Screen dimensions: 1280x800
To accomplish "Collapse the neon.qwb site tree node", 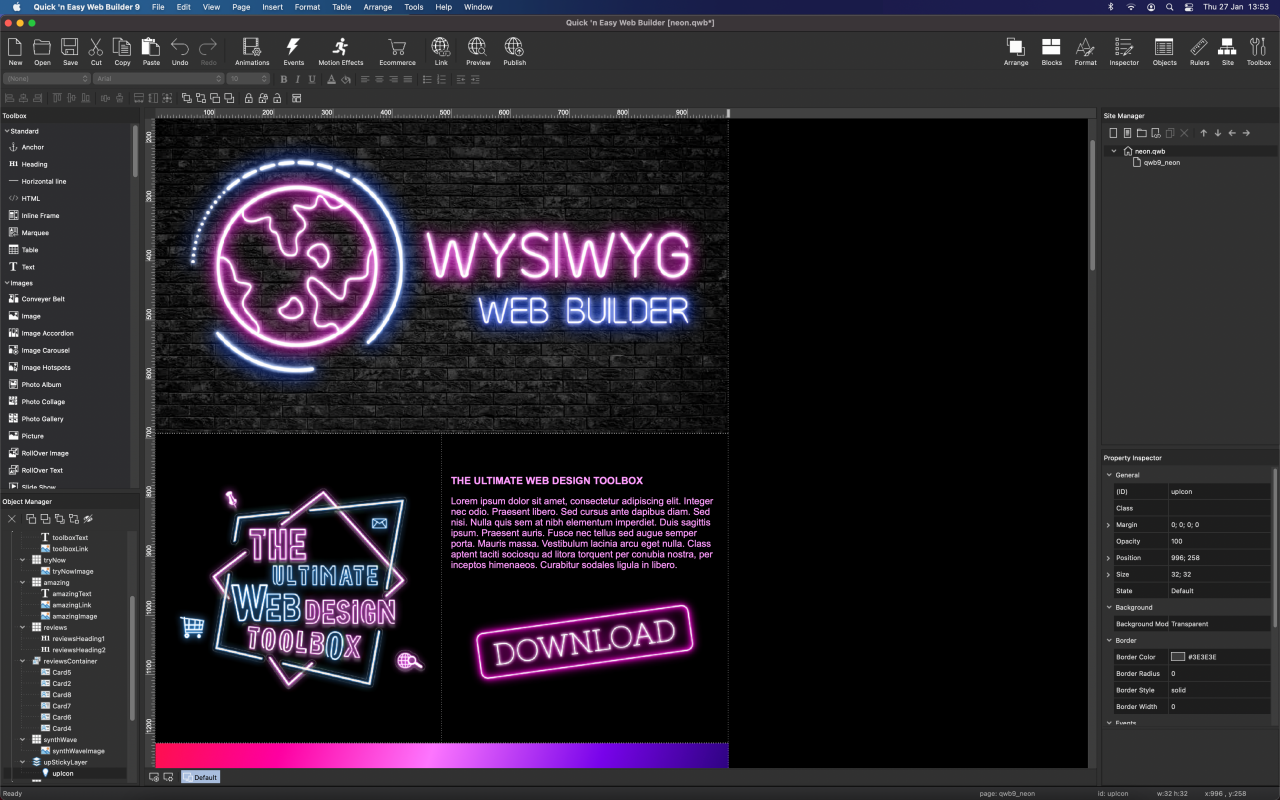I will [1114, 151].
